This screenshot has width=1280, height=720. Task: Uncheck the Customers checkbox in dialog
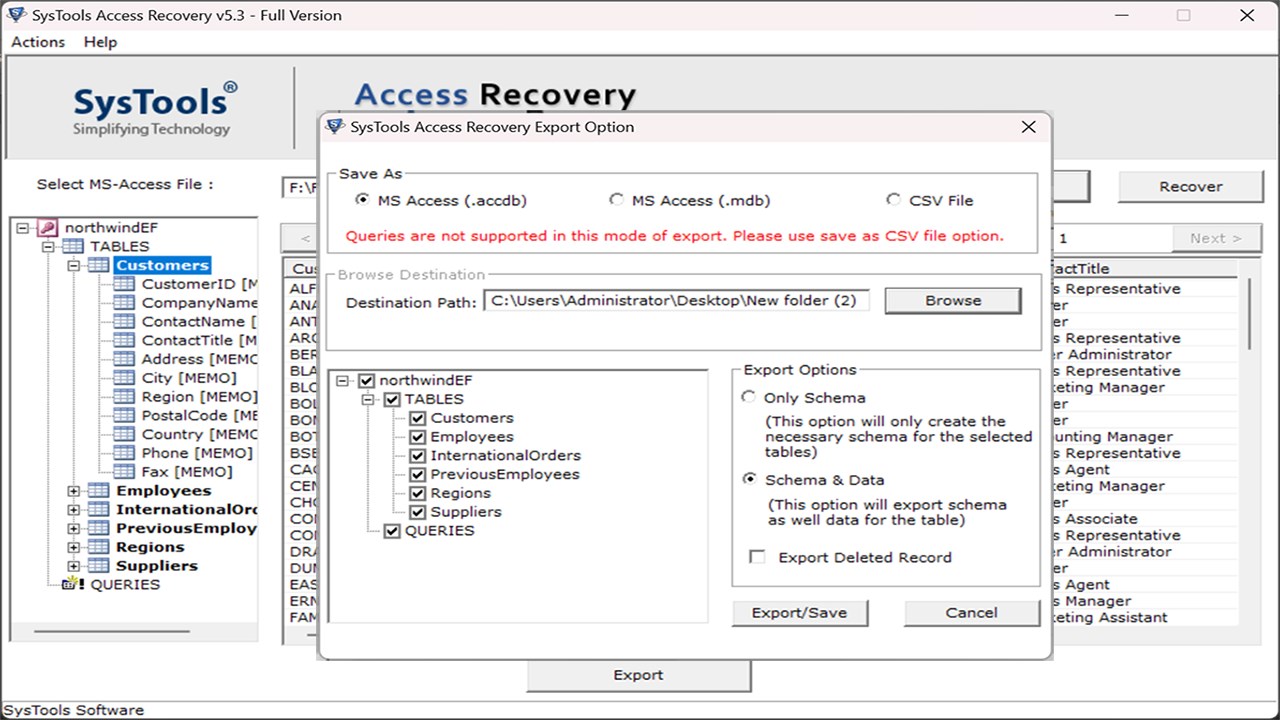(418, 418)
